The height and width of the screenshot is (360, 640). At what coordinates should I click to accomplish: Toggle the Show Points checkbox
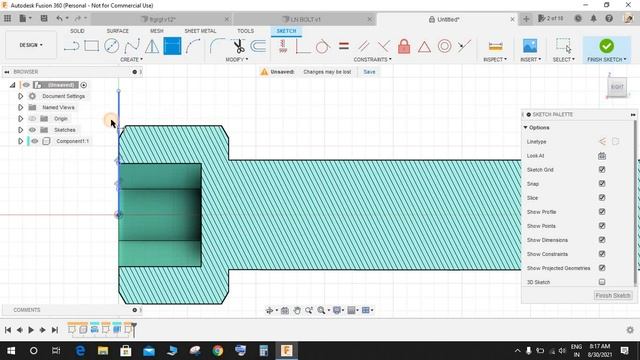click(x=602, y=226)
